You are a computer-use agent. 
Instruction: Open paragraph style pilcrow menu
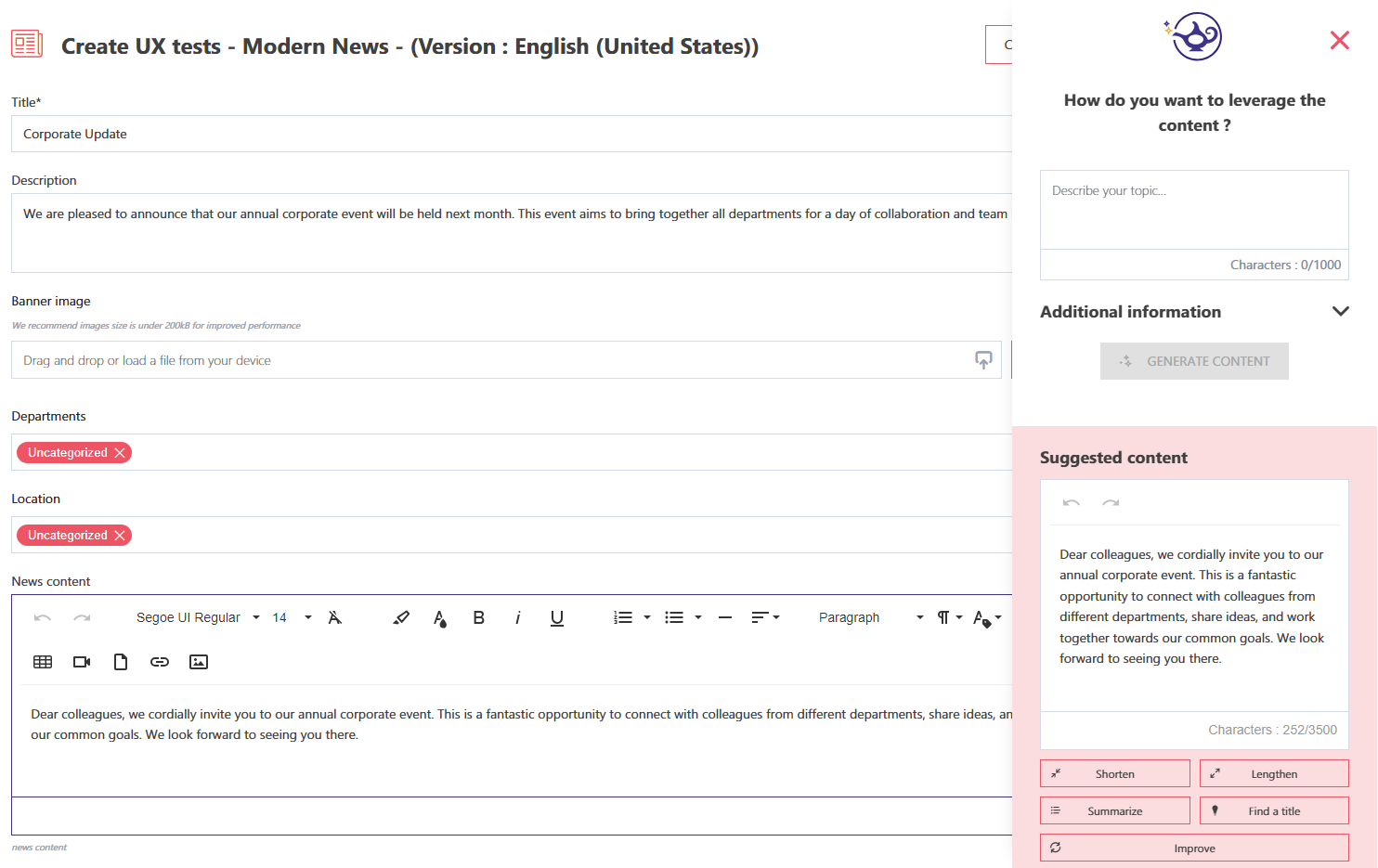point(949,617)
